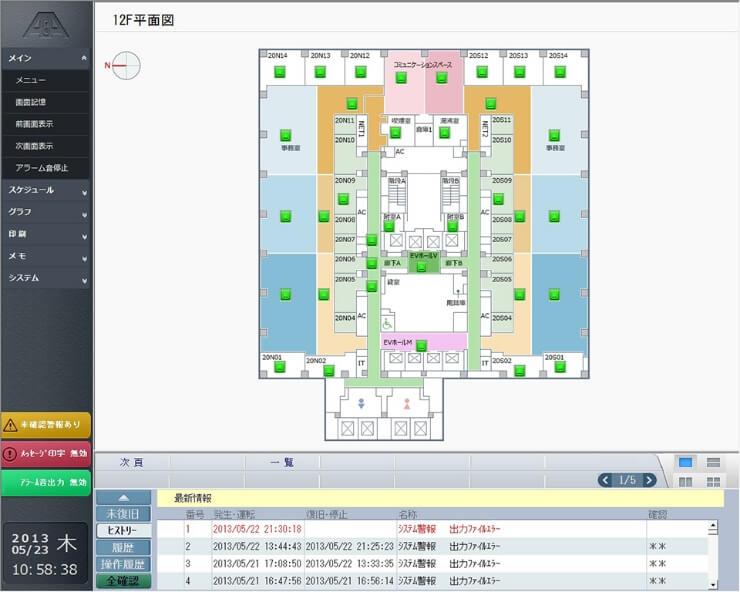Click the 未確認警報あり warning button
Screen dimensions: 740x592
(46, 425)
